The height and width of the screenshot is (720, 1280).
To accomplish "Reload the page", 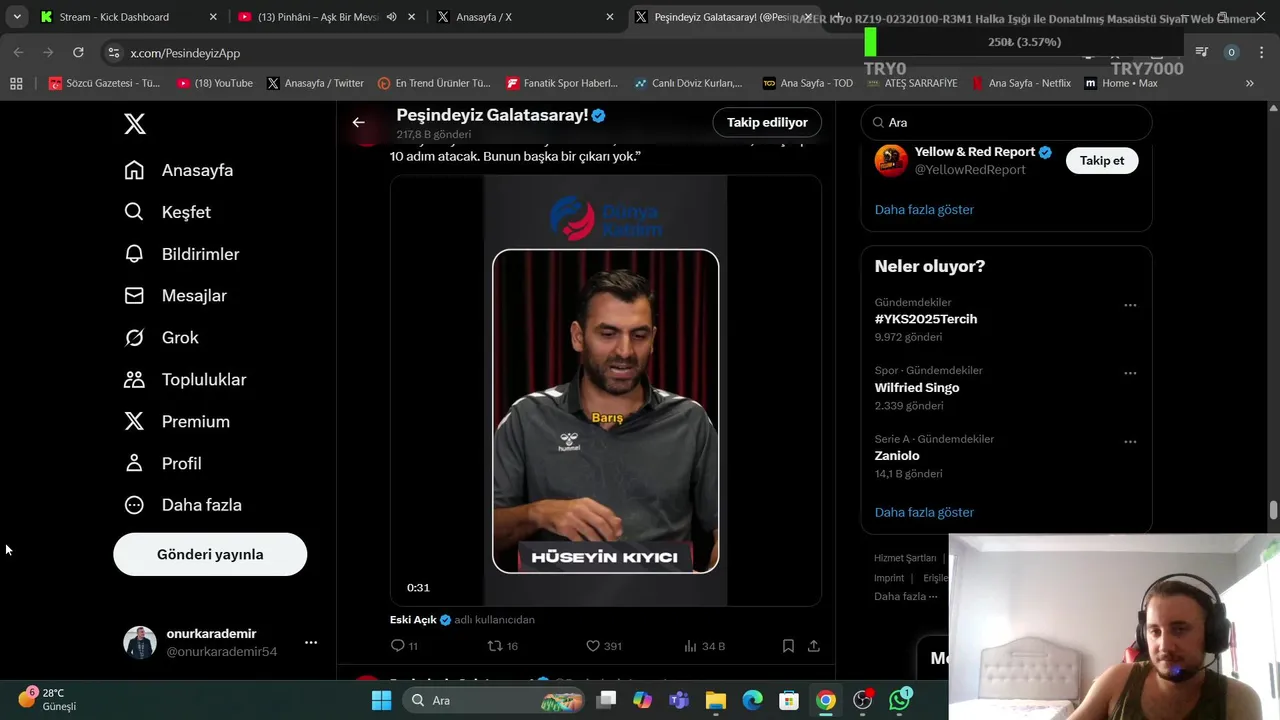I will 78,52.
